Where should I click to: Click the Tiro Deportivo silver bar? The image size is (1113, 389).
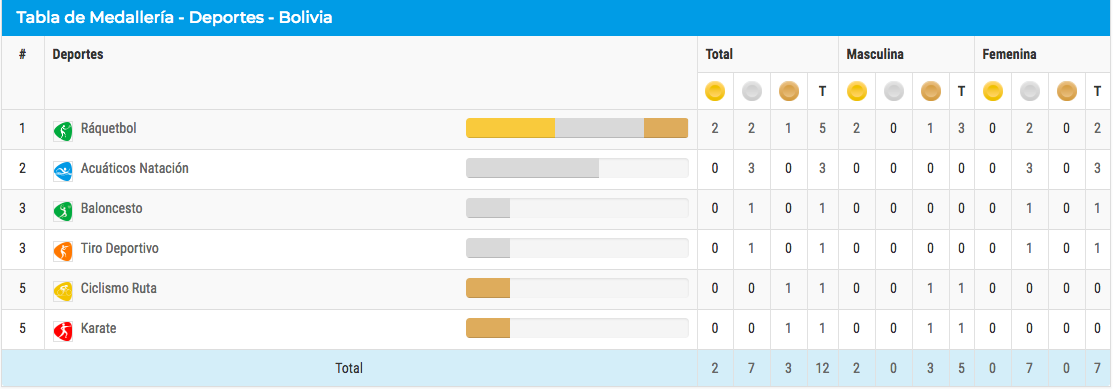point(488,248)
